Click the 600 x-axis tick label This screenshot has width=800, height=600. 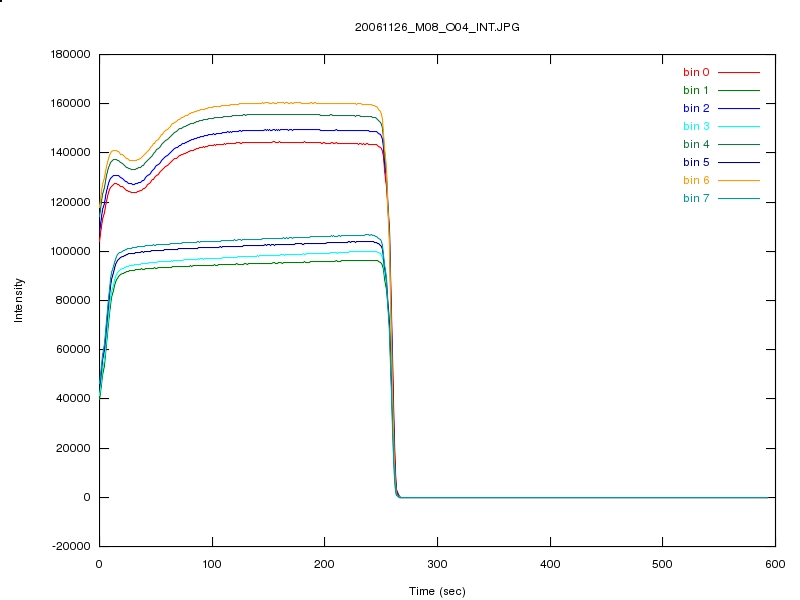(x=775, y=564)
